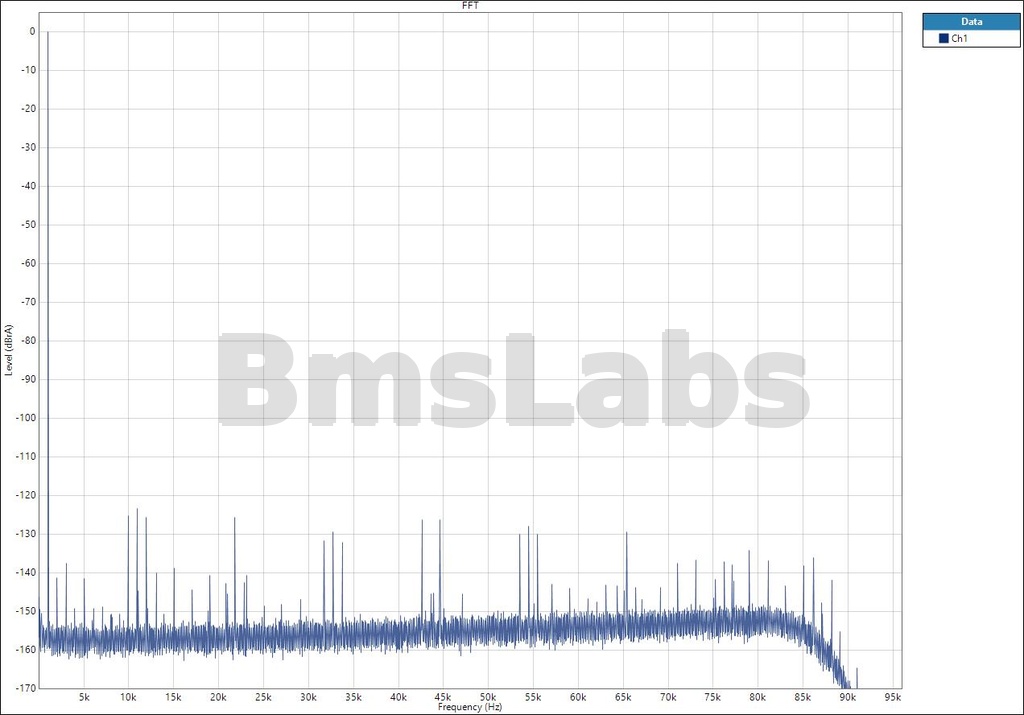Click the Ch1 blue color swatch in legend
Viewport: 1024px width, 715px height.
click(943, 39)
